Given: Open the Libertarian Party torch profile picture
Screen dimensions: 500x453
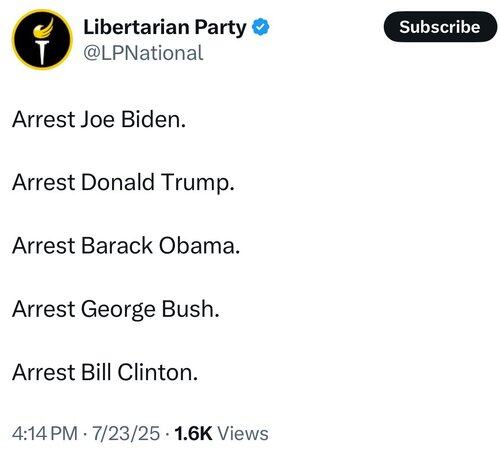Looking at the screenshot, I should (x=42, y=40).
